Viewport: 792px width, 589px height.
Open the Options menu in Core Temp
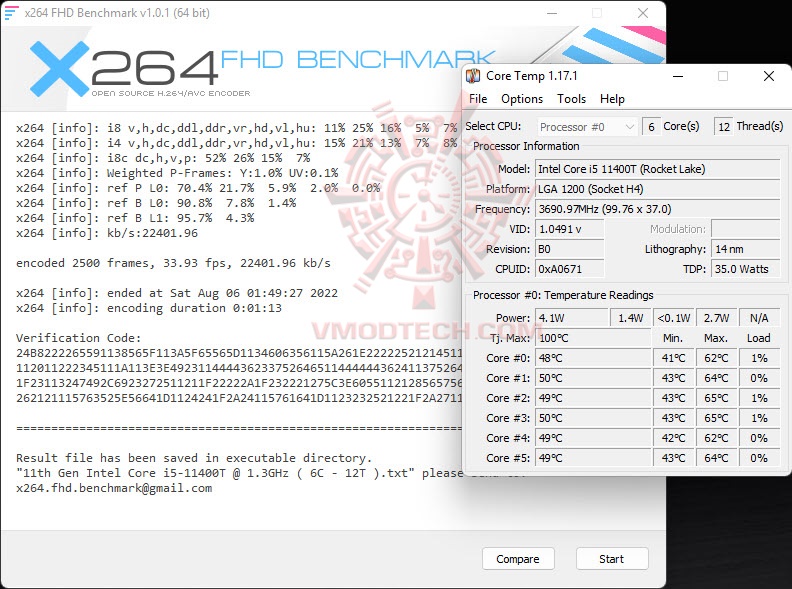(522, 99)
